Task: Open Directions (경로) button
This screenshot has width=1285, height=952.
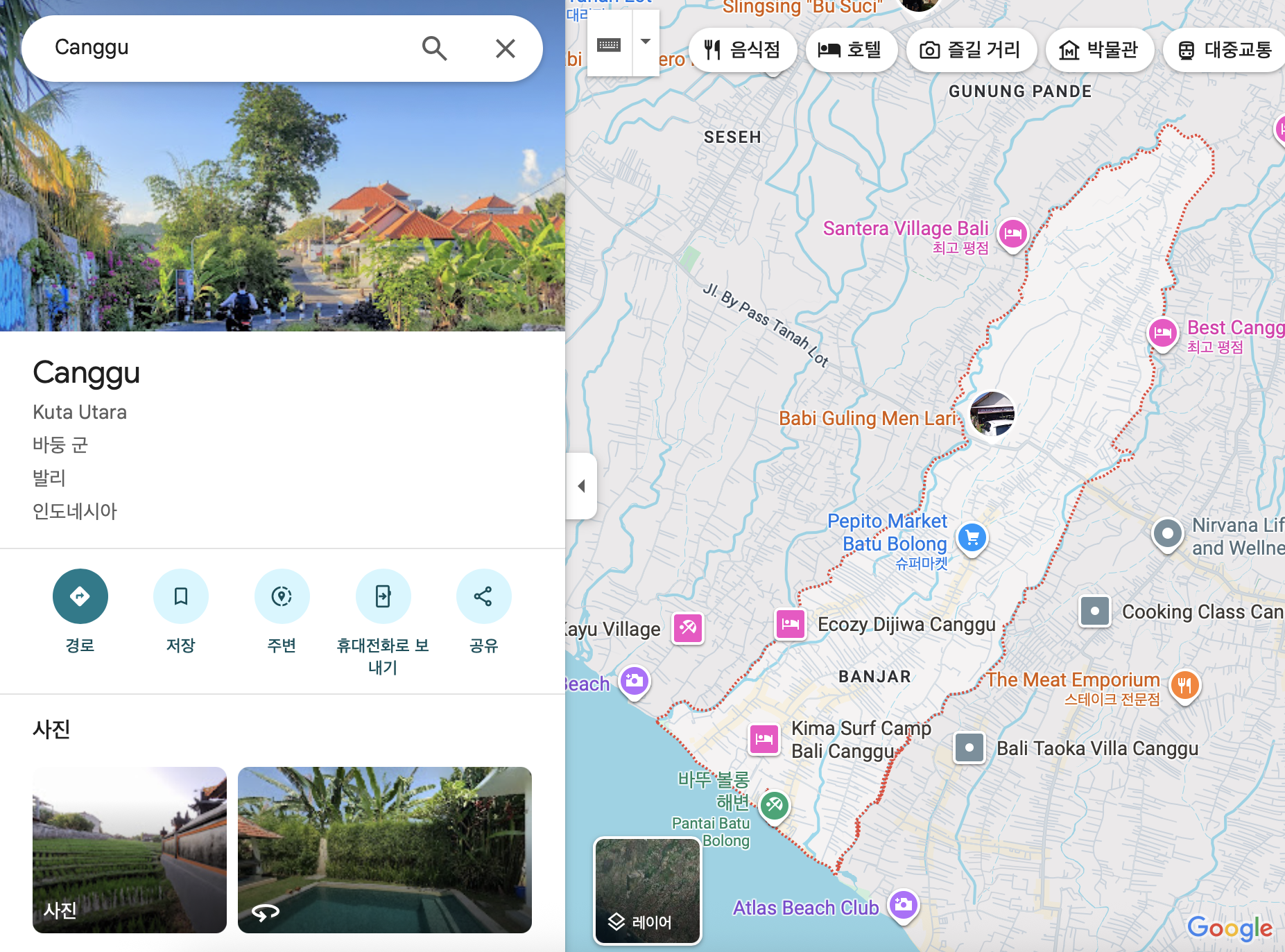Action: 80,596
